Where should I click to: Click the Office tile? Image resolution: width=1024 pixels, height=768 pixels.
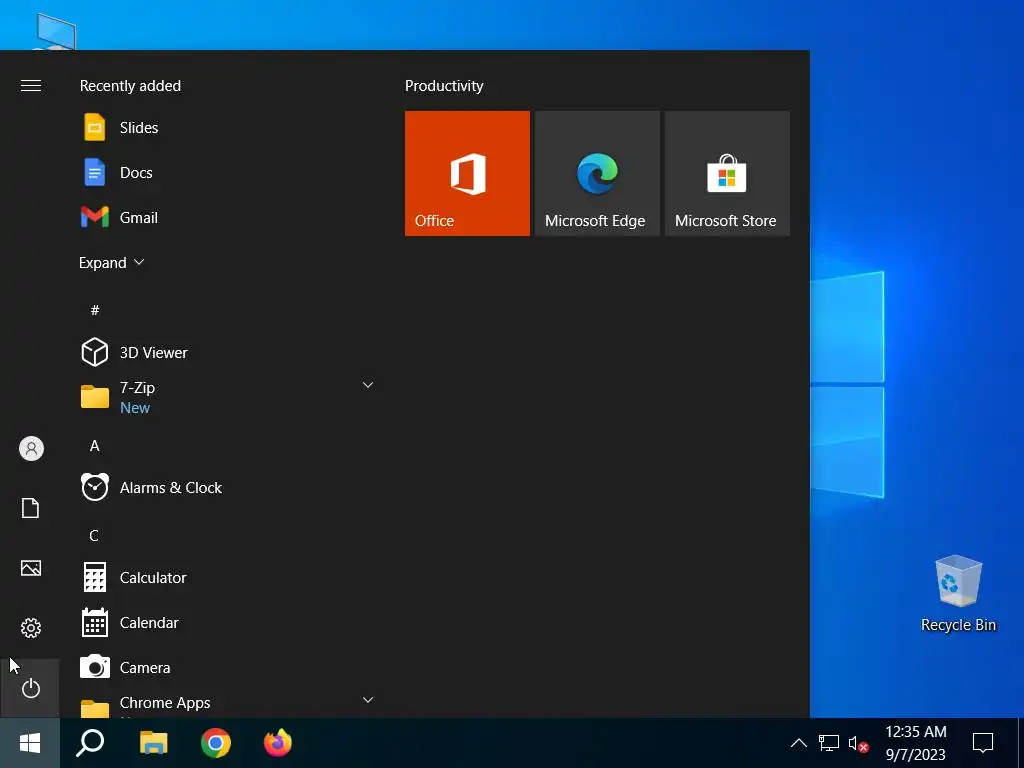point(467,173)
